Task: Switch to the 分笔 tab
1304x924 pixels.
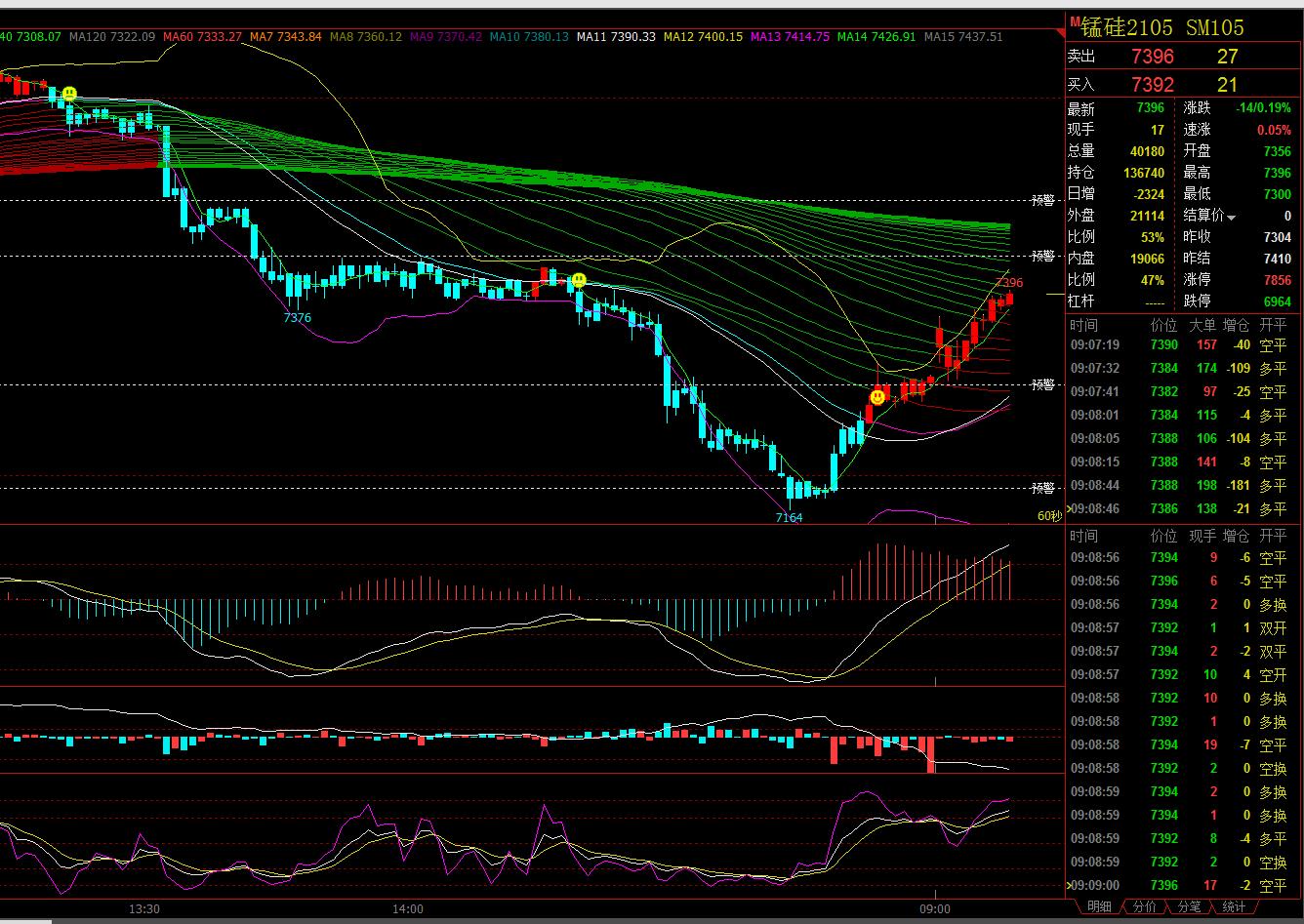Action: [x=1189, y=907]
